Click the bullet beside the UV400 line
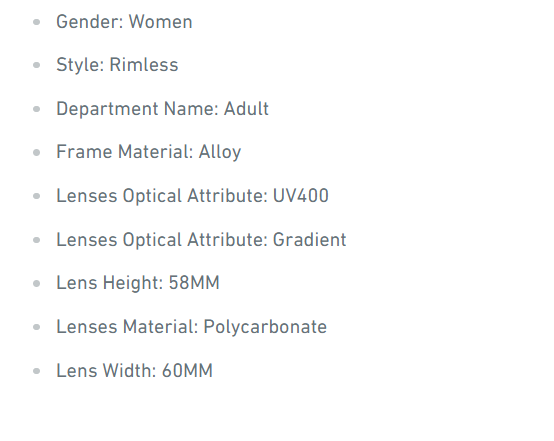Image resolution: width=554 pixels, height=441 pixels. [36, 196]
